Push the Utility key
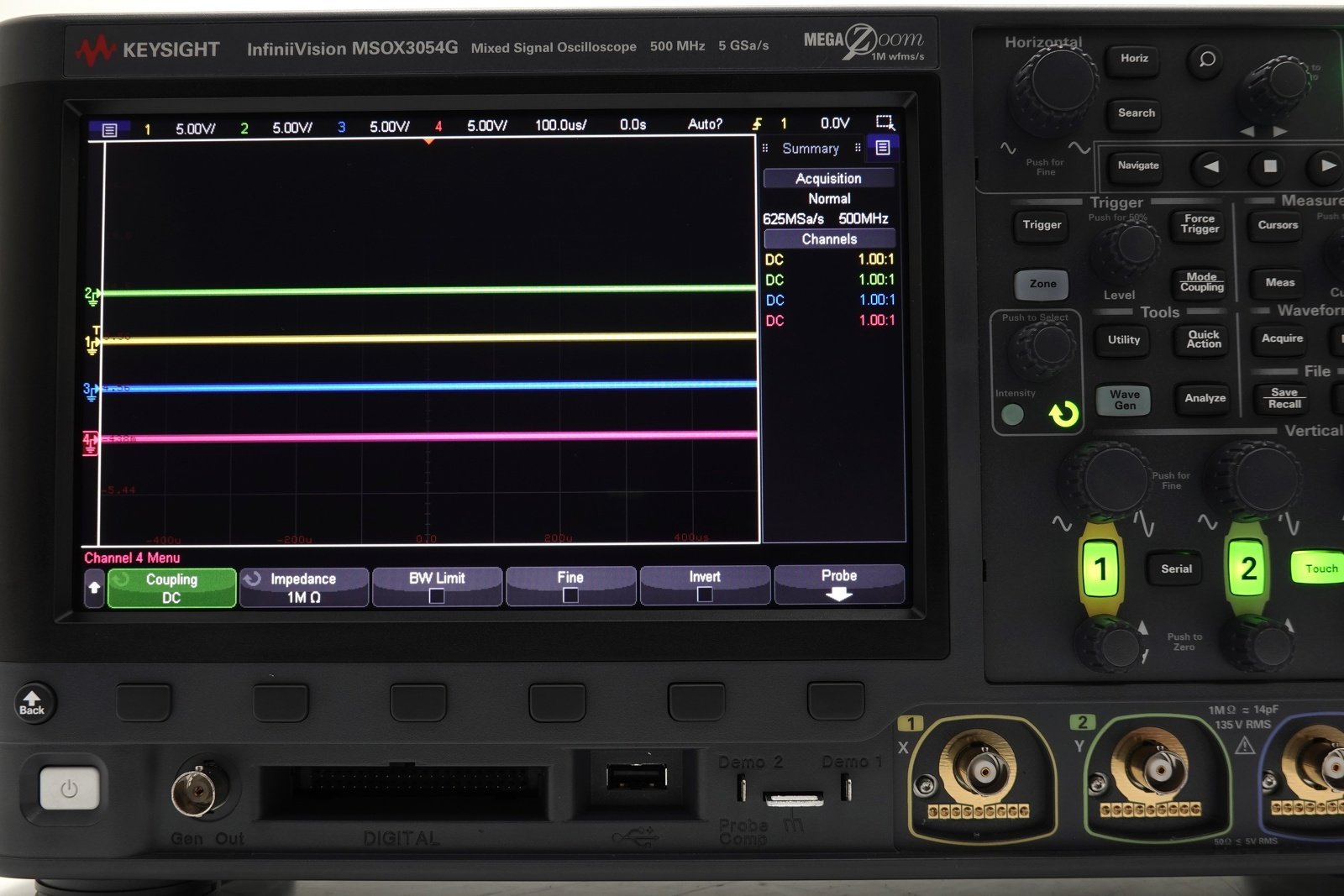This screenshot has width=1344, height=896. point(1123,340)
